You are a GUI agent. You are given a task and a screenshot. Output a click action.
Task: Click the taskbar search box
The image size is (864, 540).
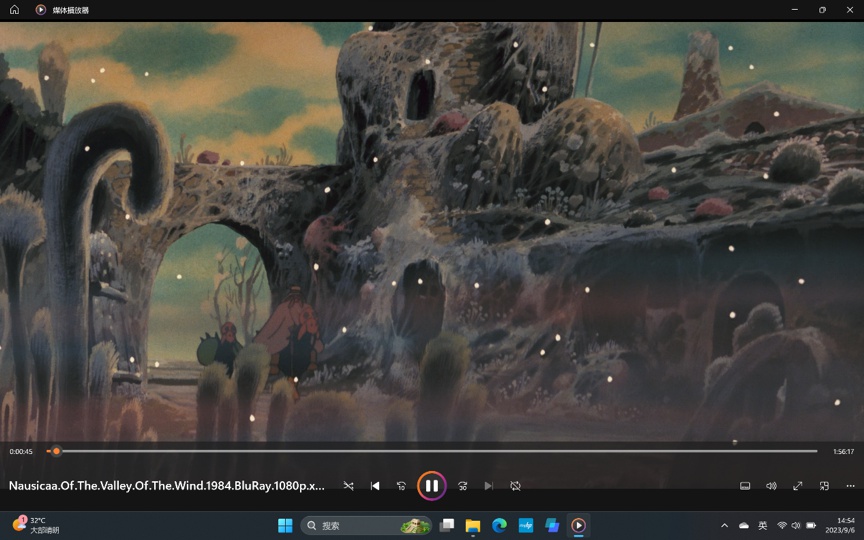366,526
